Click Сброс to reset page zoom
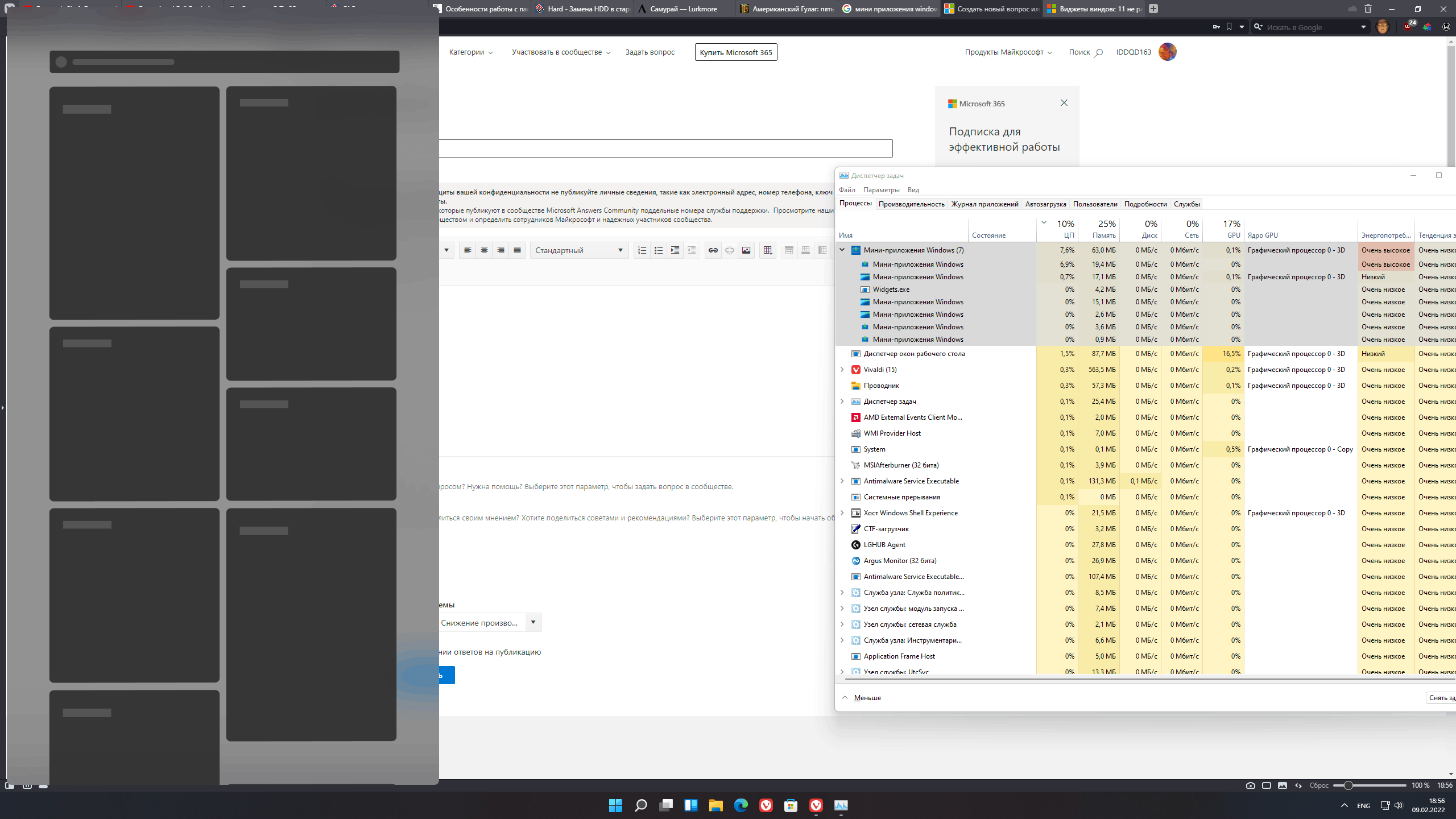Viewport: 1456px width, 819px height. tap(1319, 785)
